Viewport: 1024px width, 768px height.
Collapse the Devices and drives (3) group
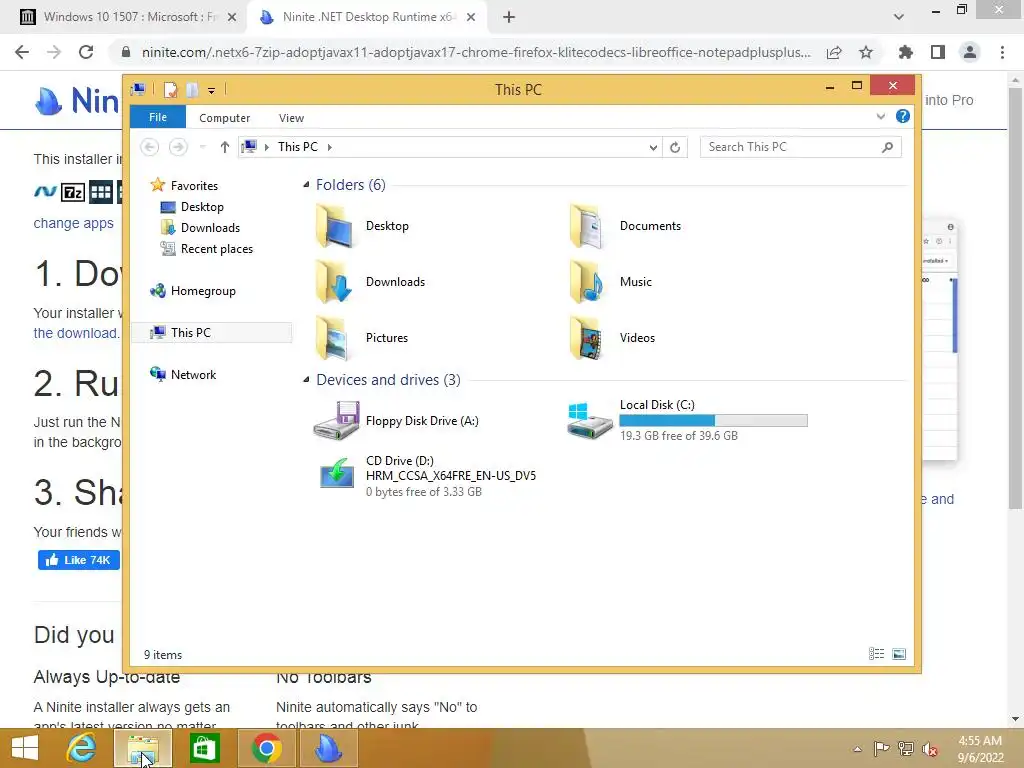point(306,379)
